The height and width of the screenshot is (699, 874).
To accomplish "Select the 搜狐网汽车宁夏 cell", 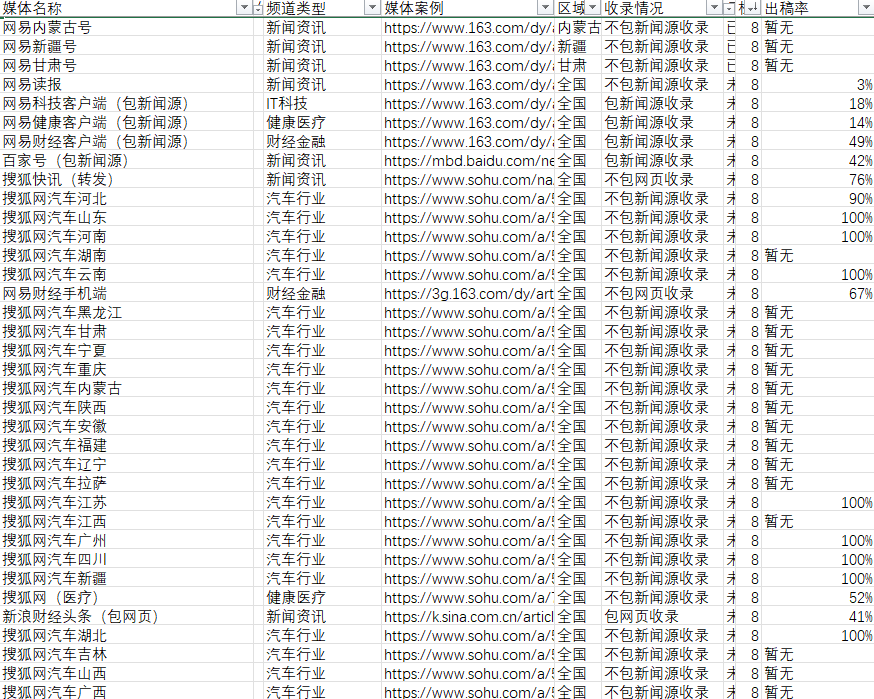I will pyautogui.click(x=127, y=350).
